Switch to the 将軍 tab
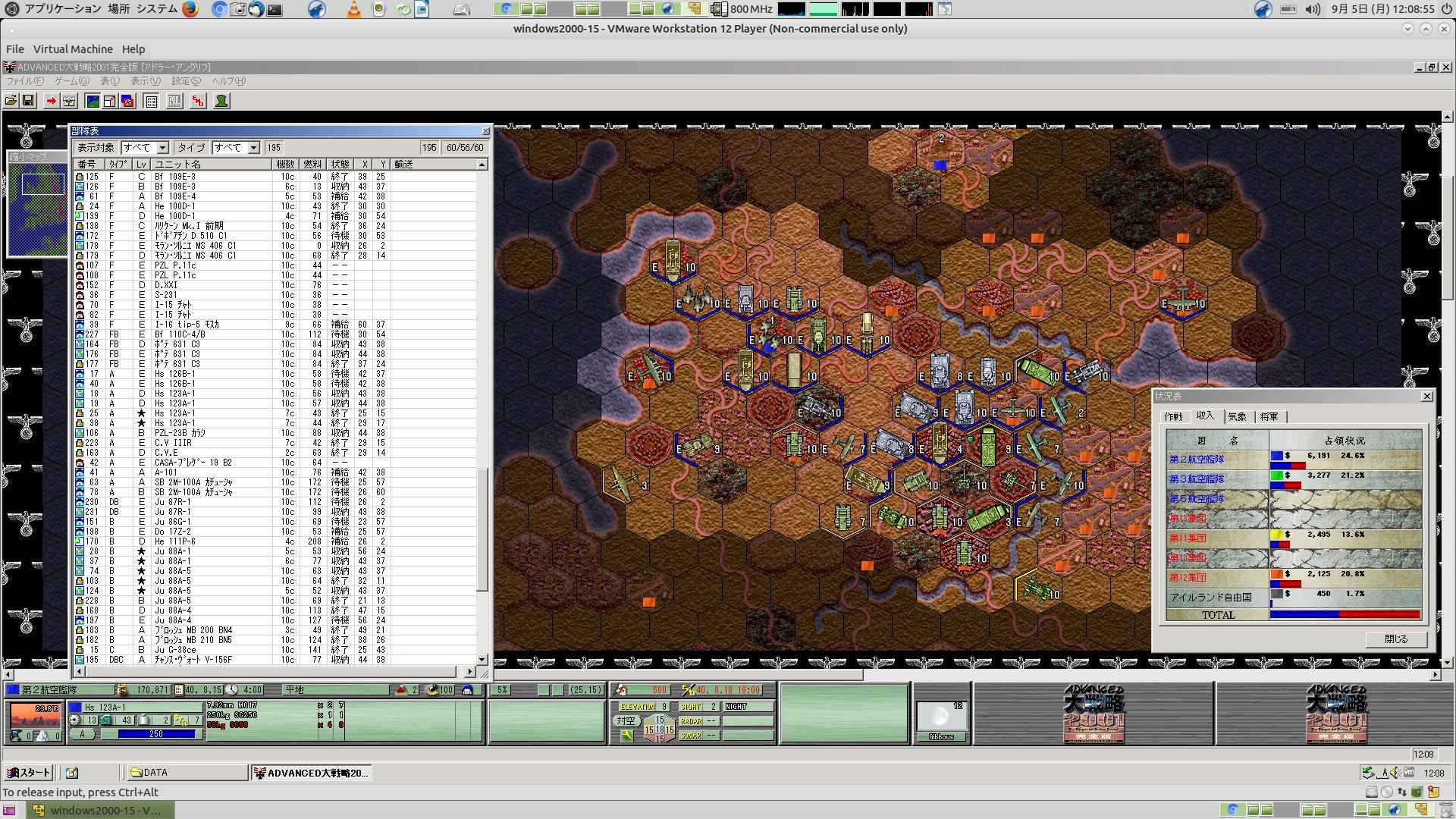The image size is (1456, 819). click(x=1269, y=417)
